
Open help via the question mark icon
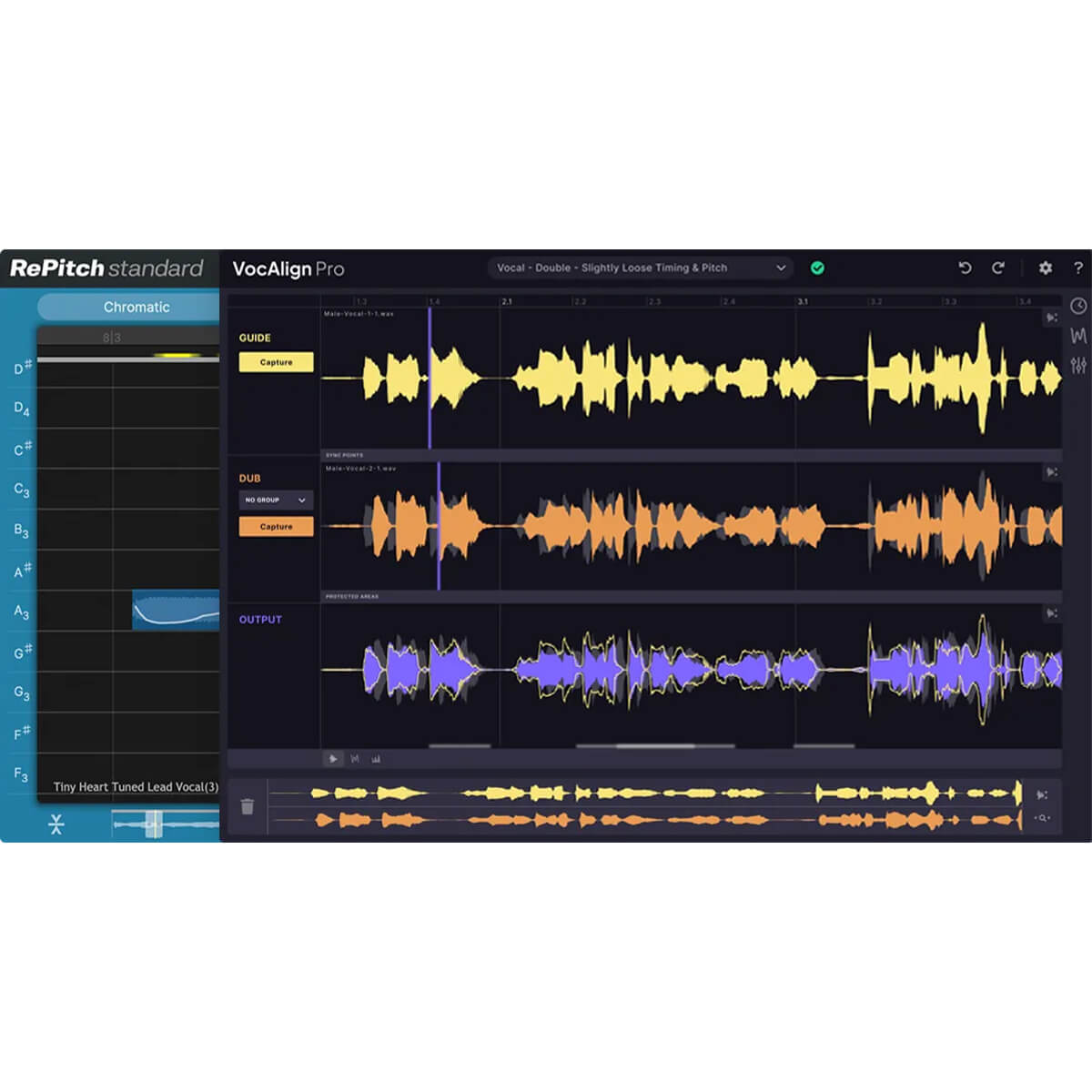point(1078,268)
